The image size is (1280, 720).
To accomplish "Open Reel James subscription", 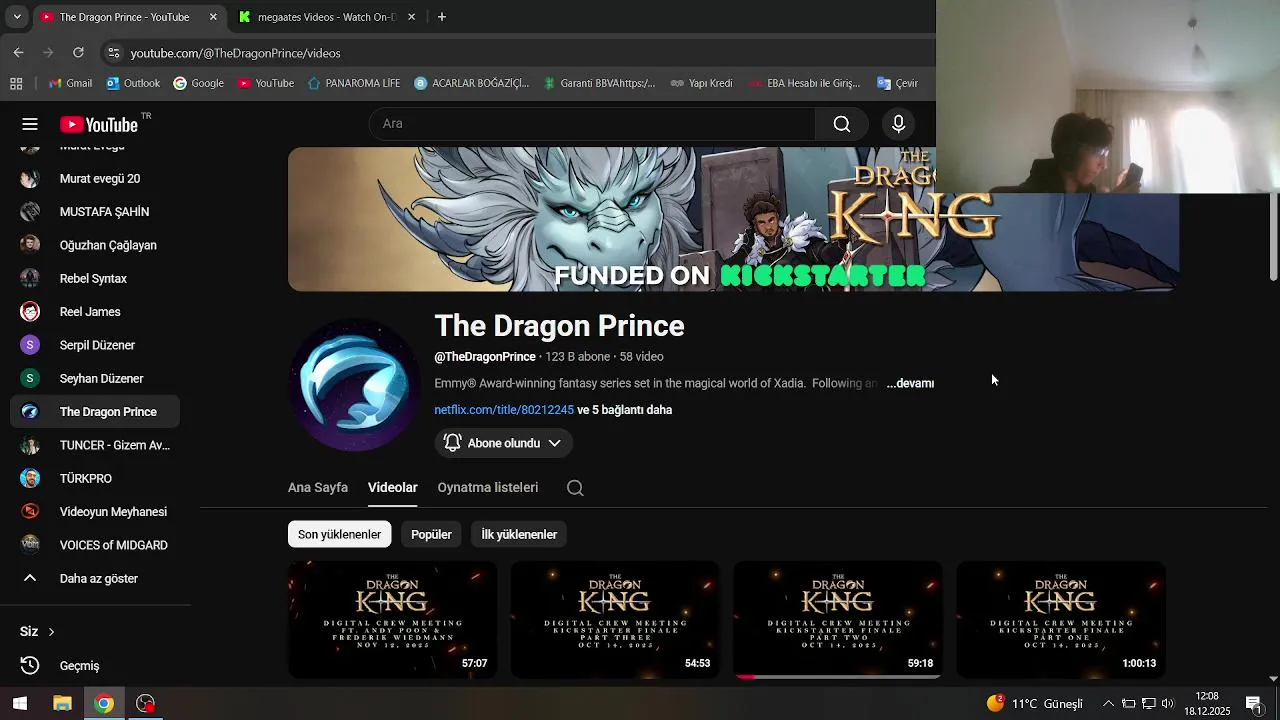I will 95,312.
